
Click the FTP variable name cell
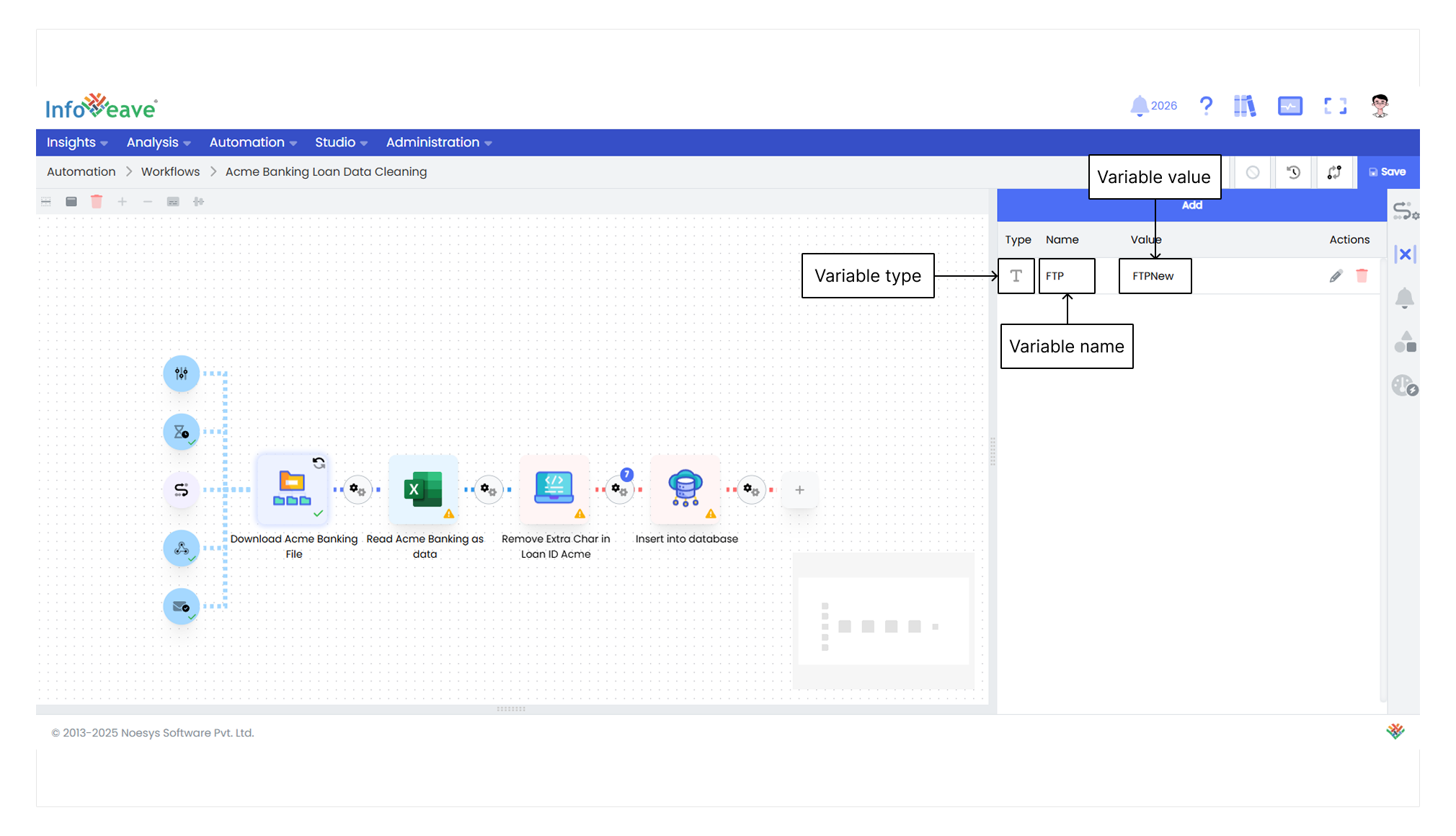tap(1067, 276)
